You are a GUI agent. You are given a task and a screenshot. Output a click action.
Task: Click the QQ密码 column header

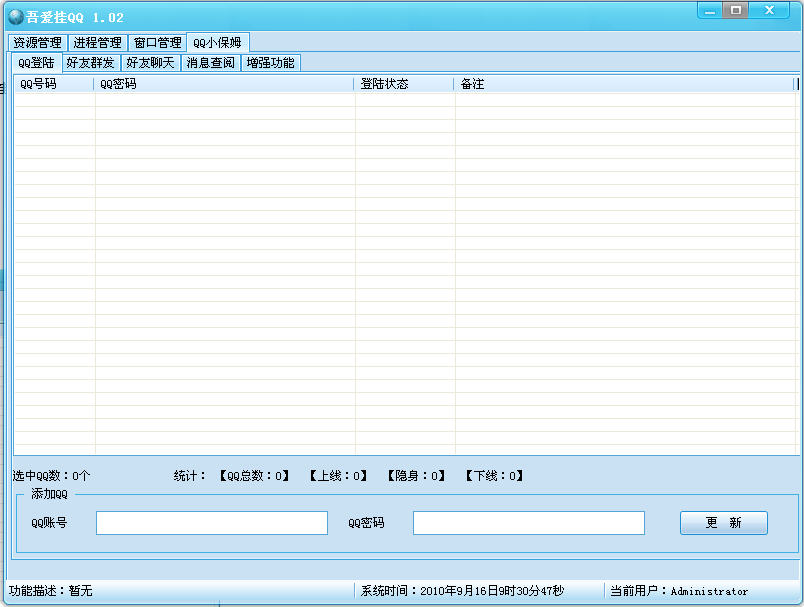[224, 84]
